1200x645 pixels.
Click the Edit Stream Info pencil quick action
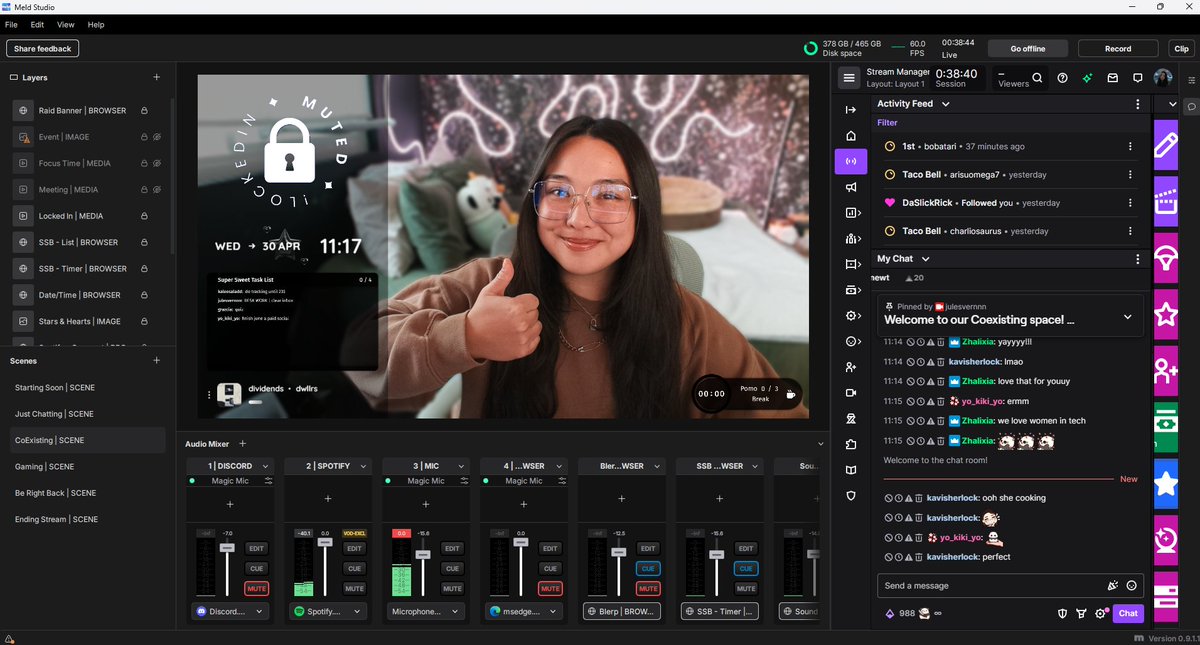(x=1166, y=145)
